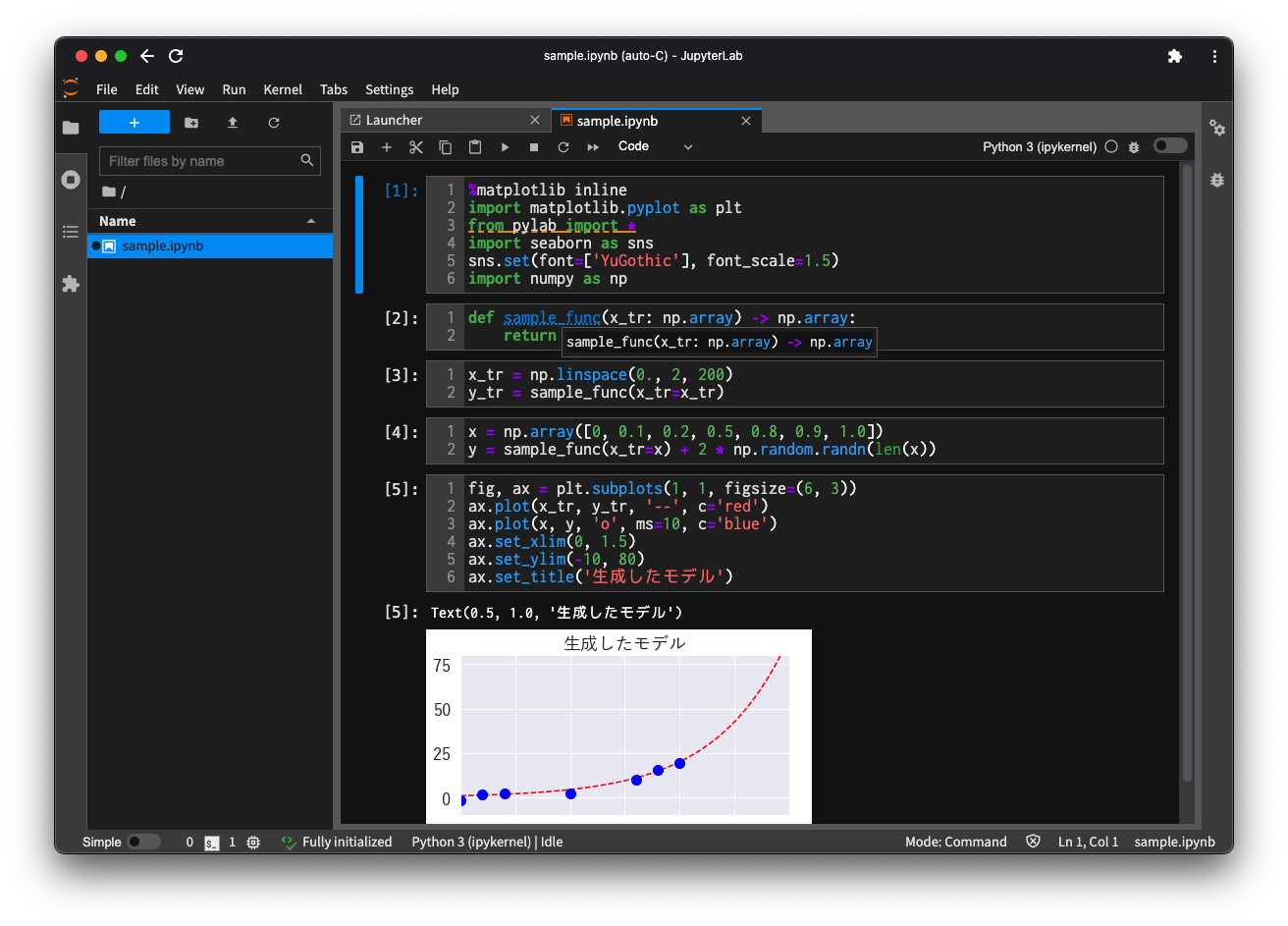Screen dimensions: 1288x926
Task: Cut the selected cell with scissors icon
Action: [415, 146]
